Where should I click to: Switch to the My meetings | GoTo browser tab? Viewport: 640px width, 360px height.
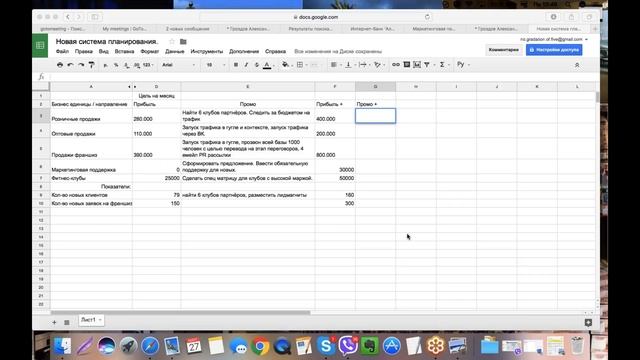point(124,29)
